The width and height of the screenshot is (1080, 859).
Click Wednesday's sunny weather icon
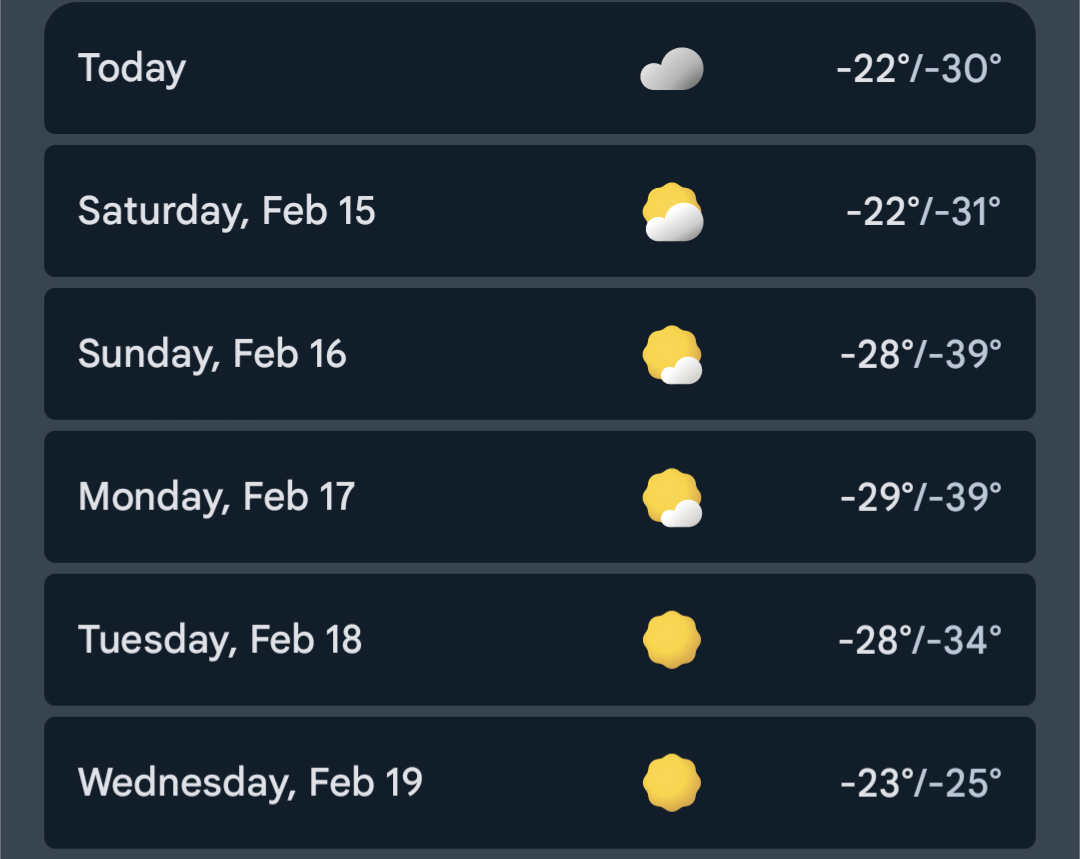(x=672, y=783)
